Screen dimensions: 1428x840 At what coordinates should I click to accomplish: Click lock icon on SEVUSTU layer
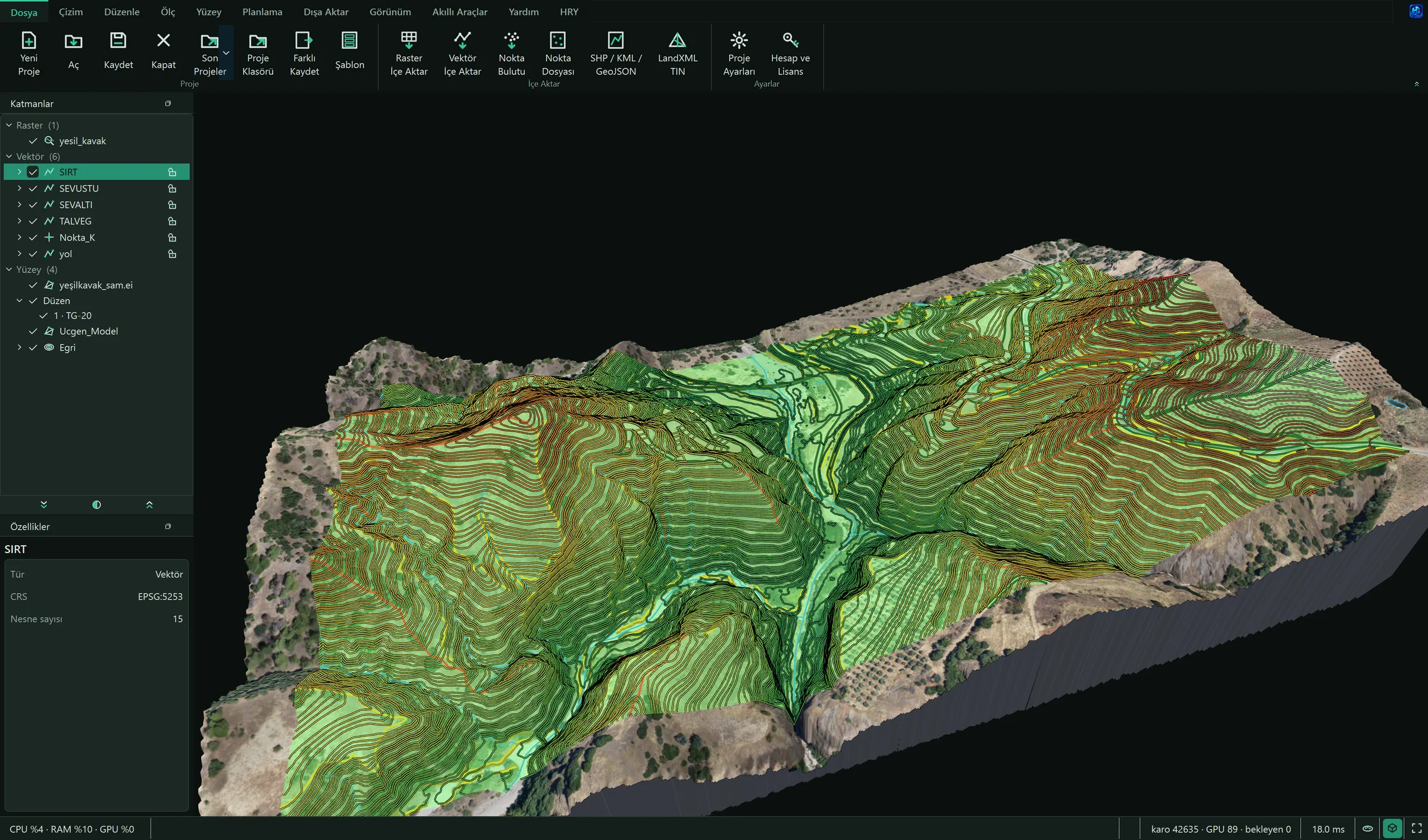[172, 189]
